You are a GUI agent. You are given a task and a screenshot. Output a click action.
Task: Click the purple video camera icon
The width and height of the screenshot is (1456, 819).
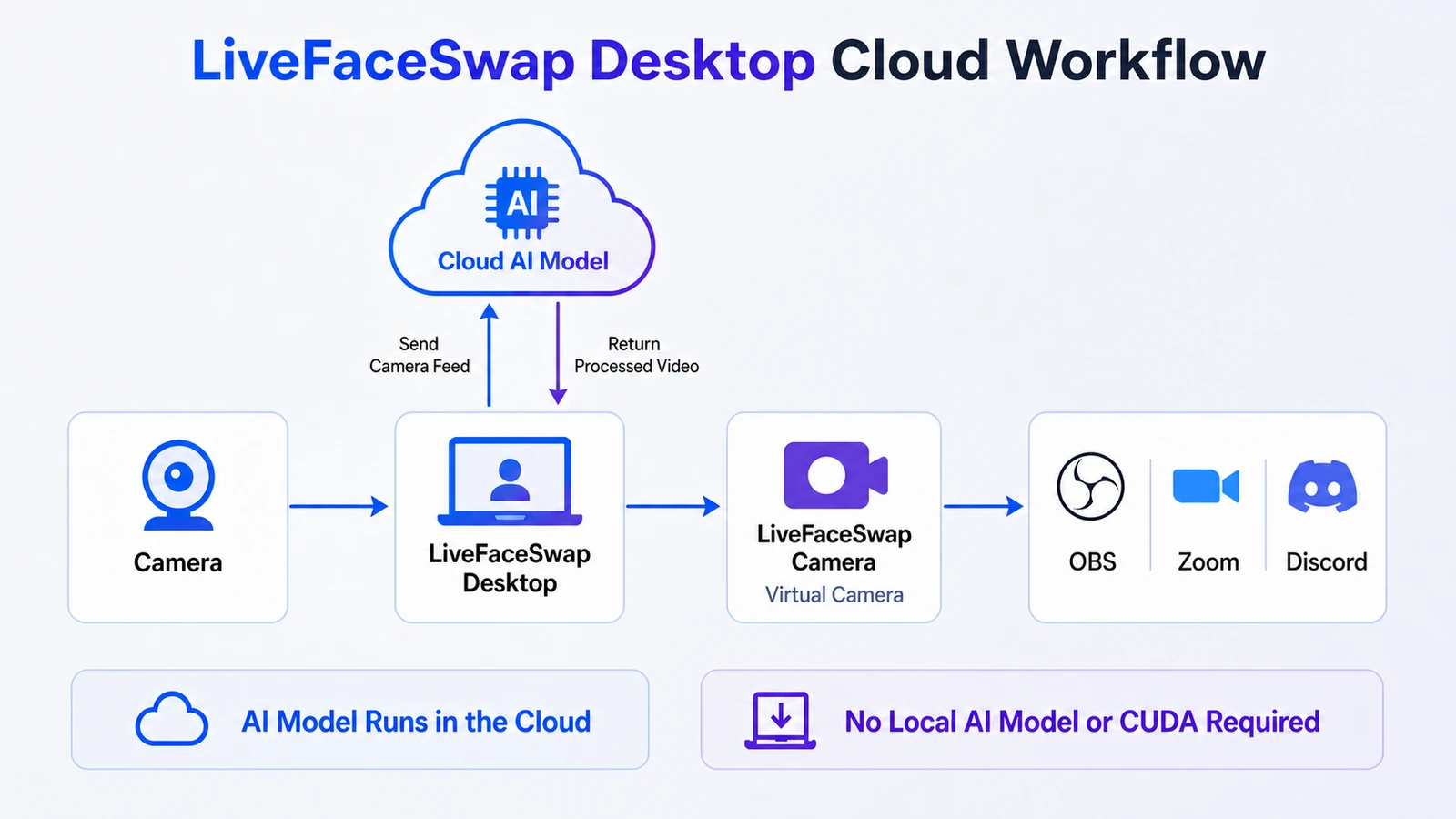pos(834,475)
